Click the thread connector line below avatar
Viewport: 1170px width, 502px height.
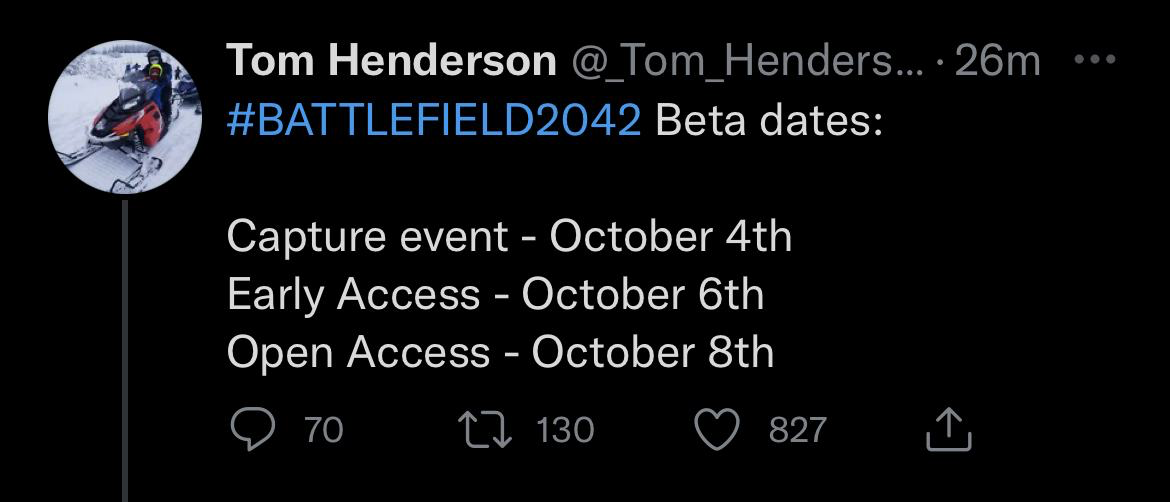click(x=126, y=350)
